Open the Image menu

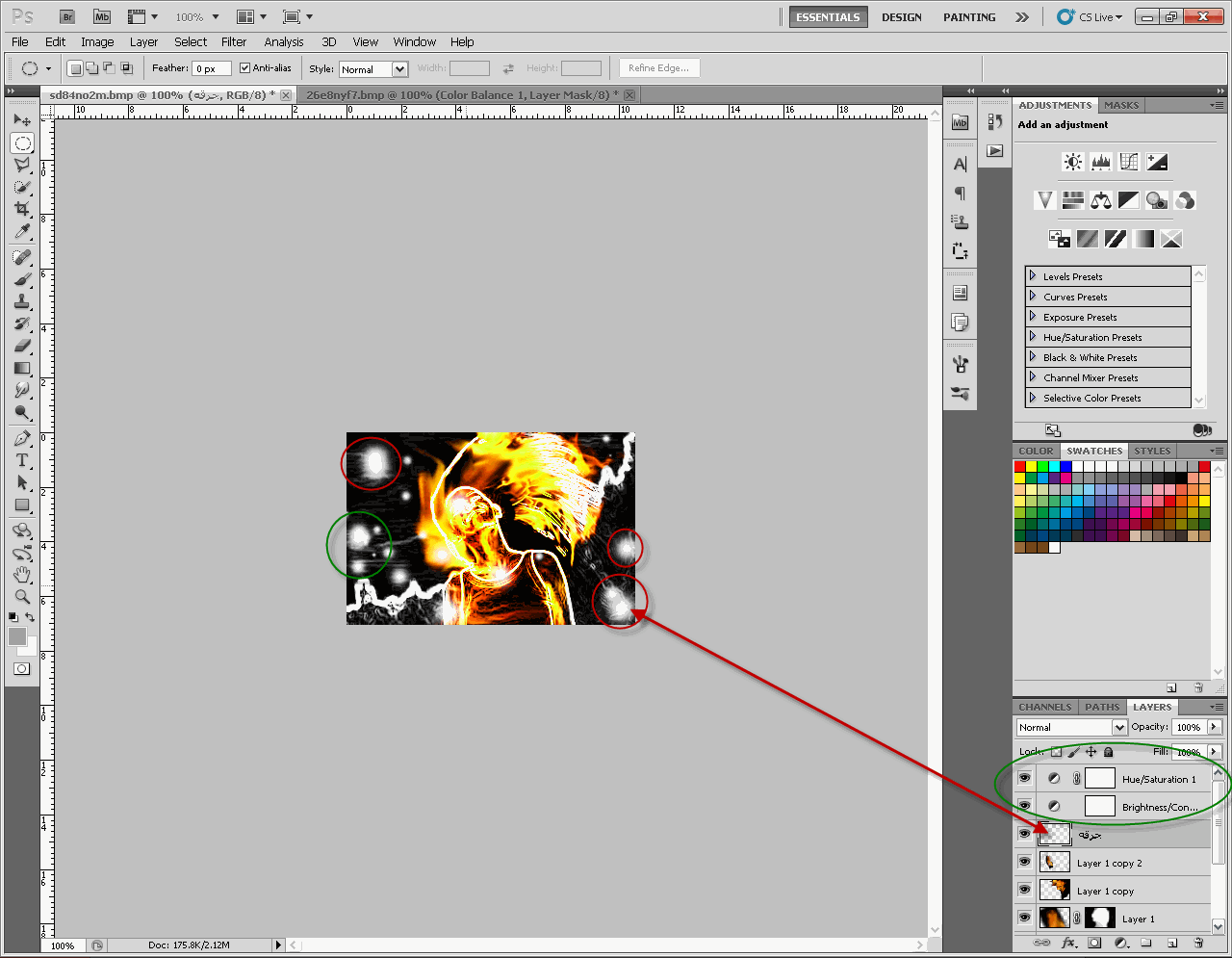[x=97, y=42]
